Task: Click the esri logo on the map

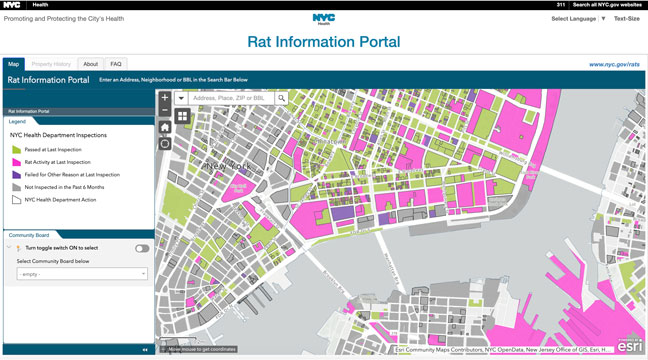Action: click(630, 346)
